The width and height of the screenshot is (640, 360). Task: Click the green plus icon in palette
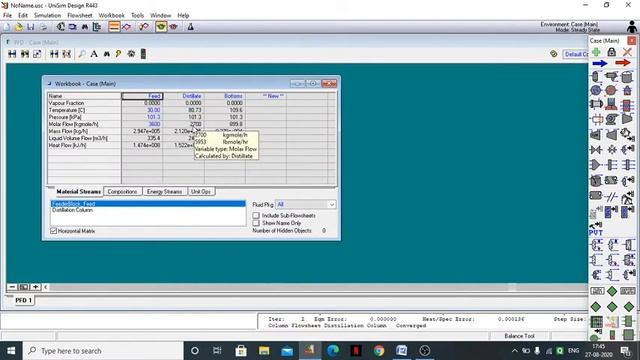596,52
